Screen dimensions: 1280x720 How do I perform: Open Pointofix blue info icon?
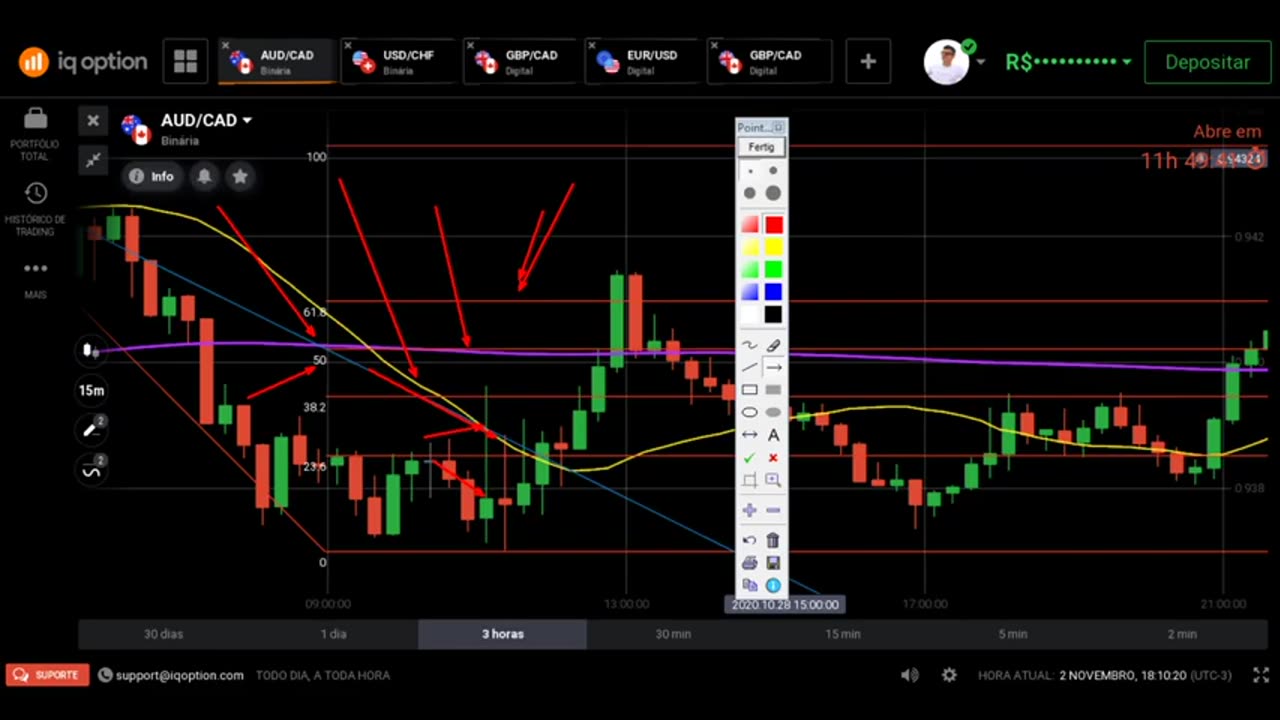[773, 585]
